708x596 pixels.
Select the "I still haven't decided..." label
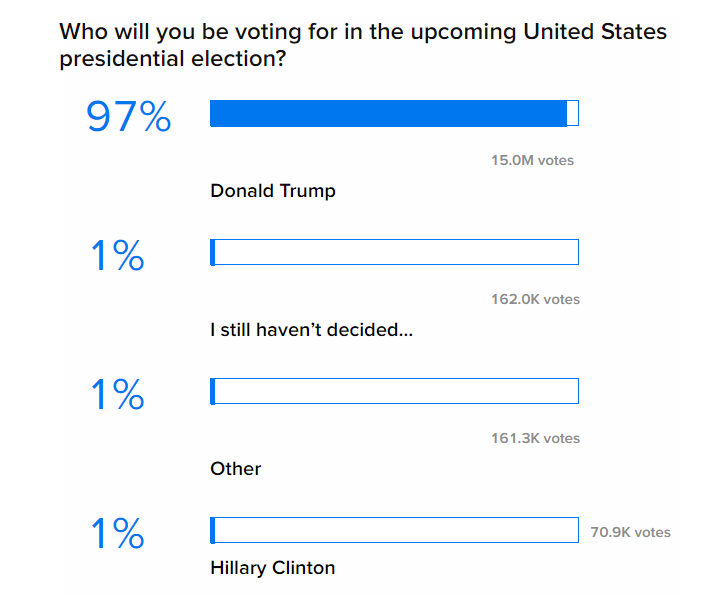(x=311, y=329)
